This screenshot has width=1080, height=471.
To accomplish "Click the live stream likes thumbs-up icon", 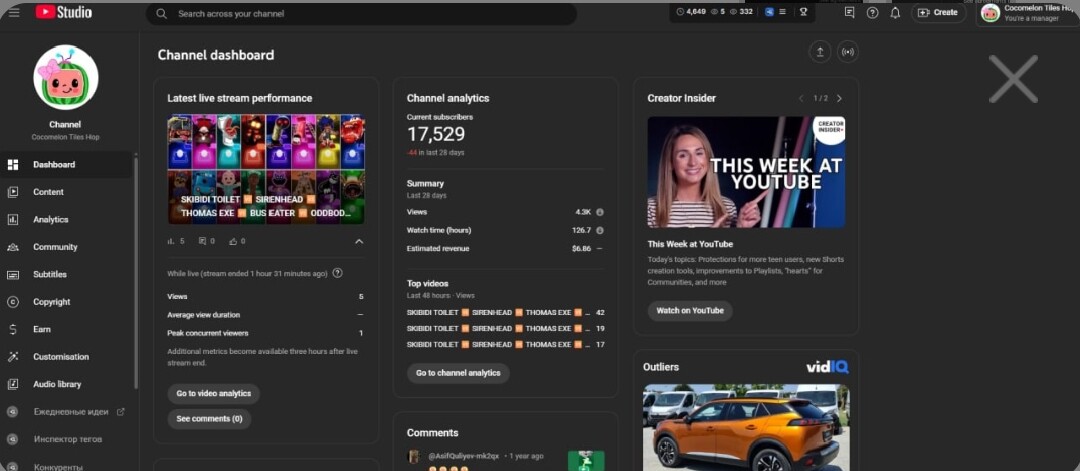I will click(233, 242).
